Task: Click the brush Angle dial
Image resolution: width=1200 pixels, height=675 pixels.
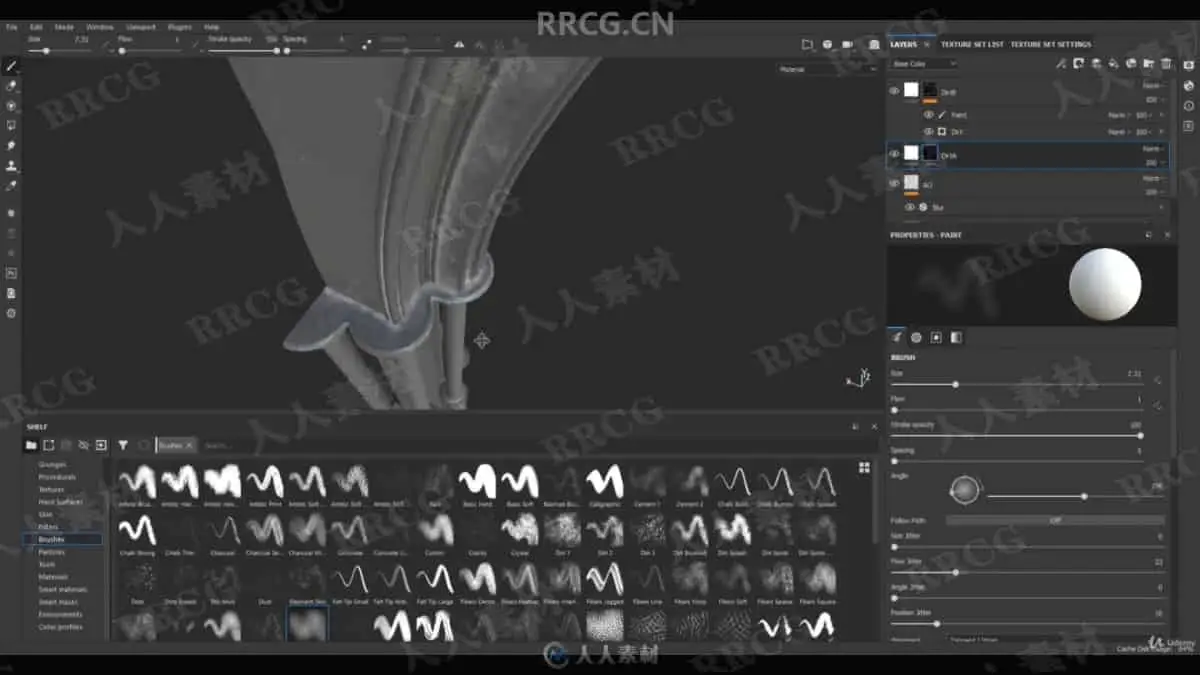Action: click(965, 490)
